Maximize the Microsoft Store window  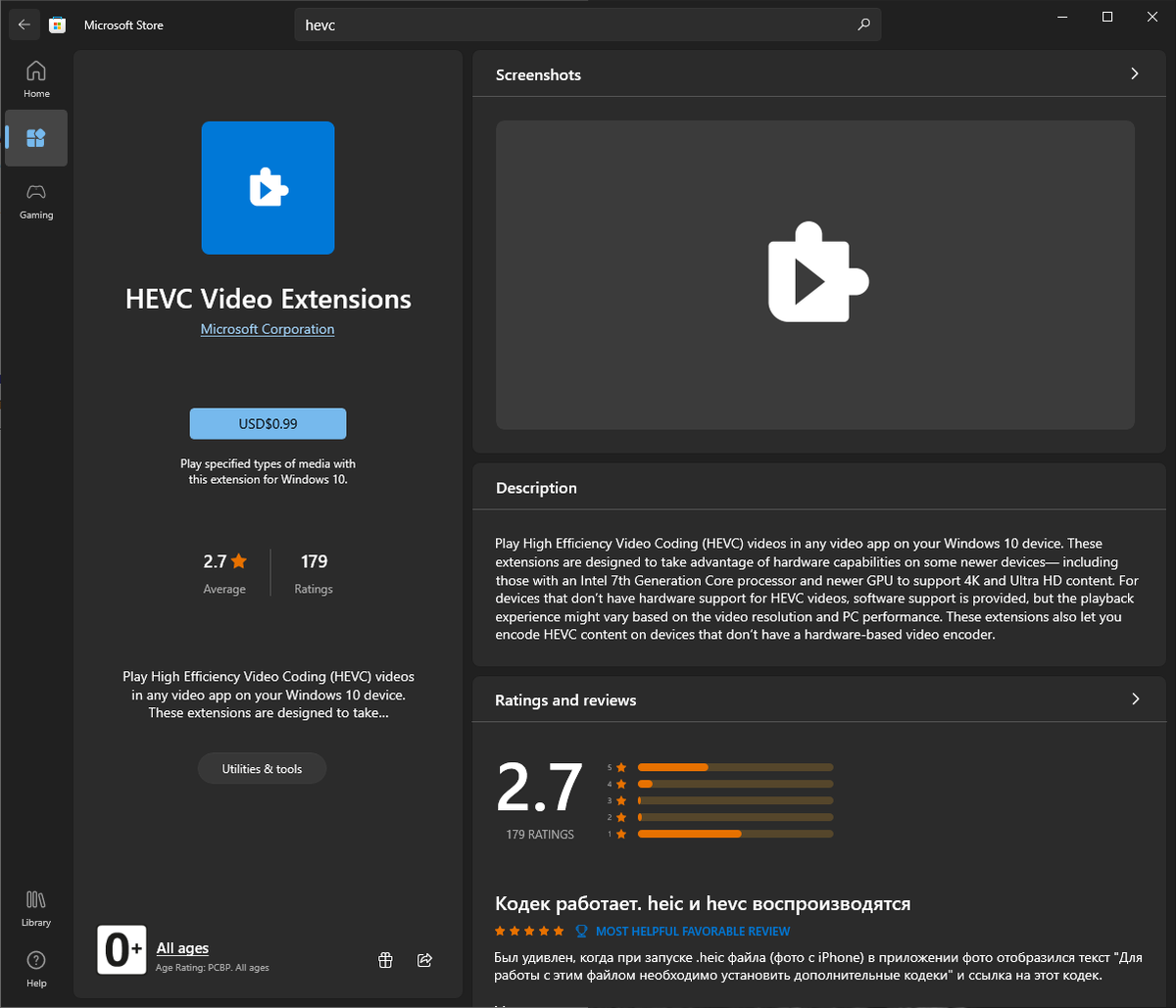click(x=1107, y=17)
